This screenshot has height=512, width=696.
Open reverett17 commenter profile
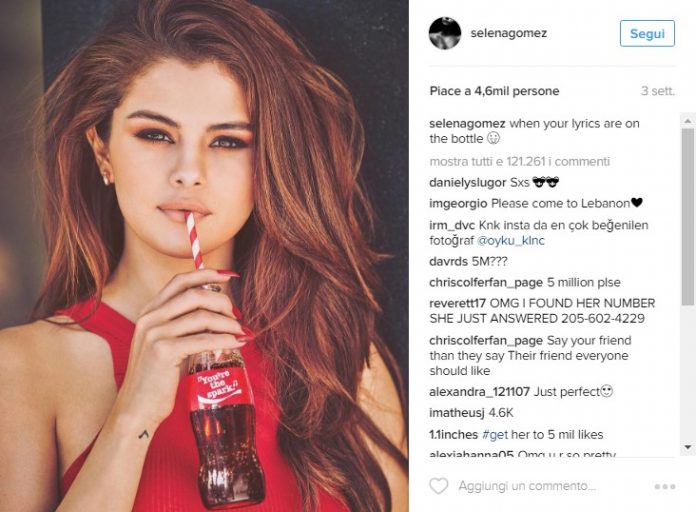458,303
